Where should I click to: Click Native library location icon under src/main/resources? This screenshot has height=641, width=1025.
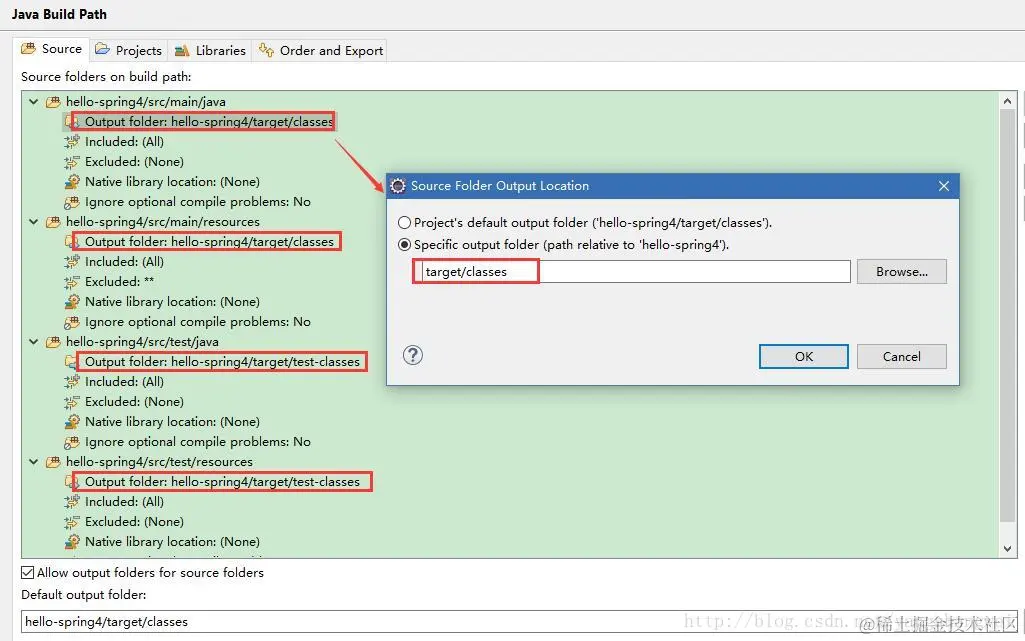[x=72, y=302]
